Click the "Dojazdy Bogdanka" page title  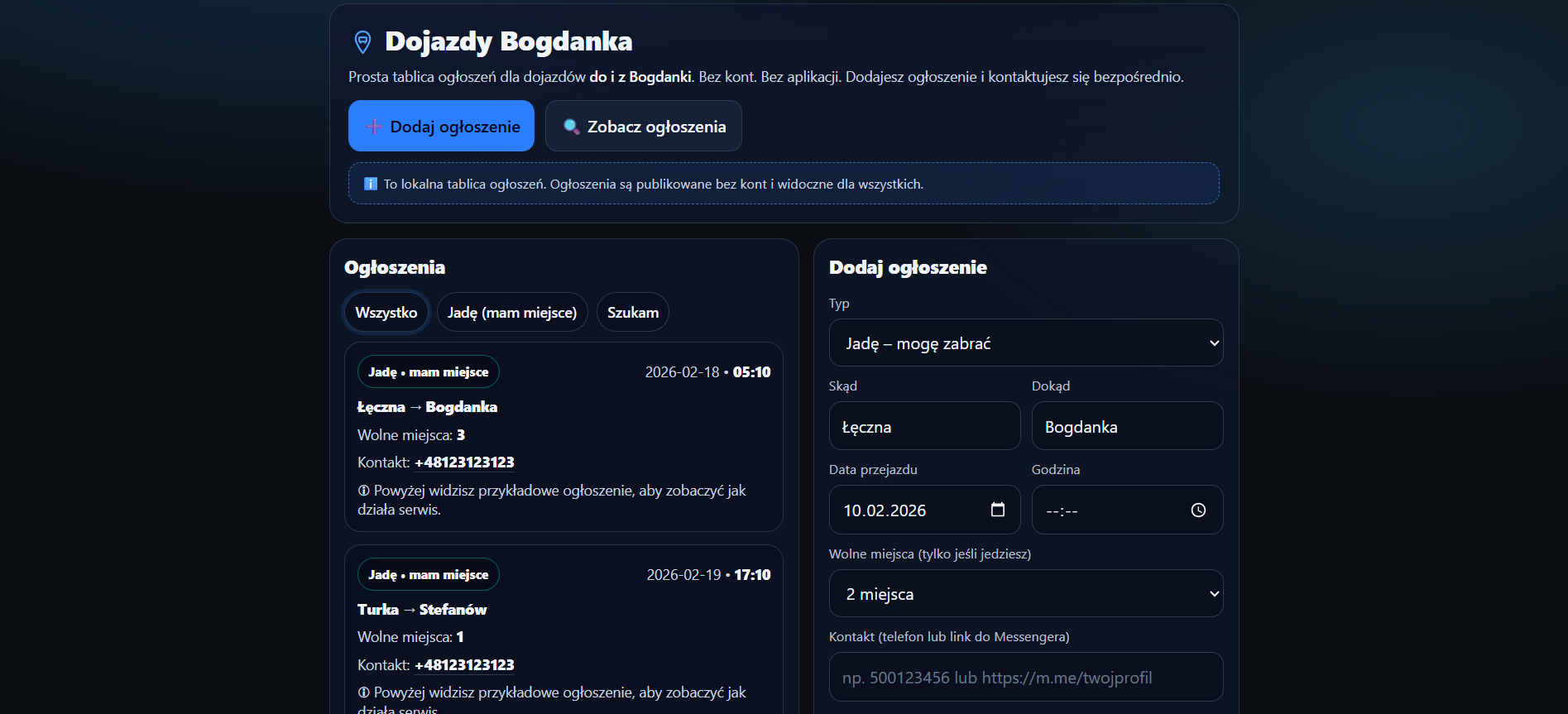[509, 41]
